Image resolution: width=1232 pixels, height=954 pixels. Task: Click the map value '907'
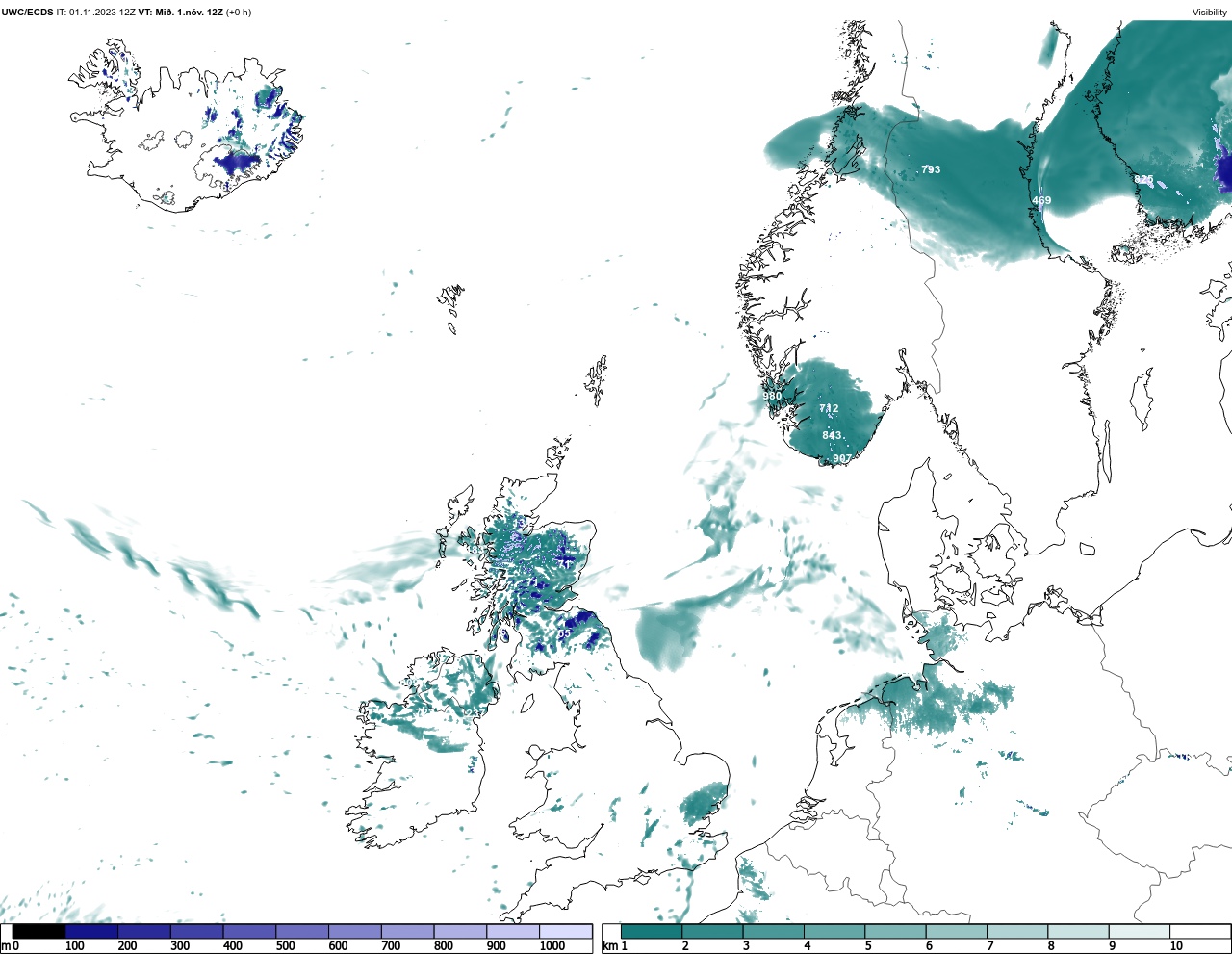842,458
